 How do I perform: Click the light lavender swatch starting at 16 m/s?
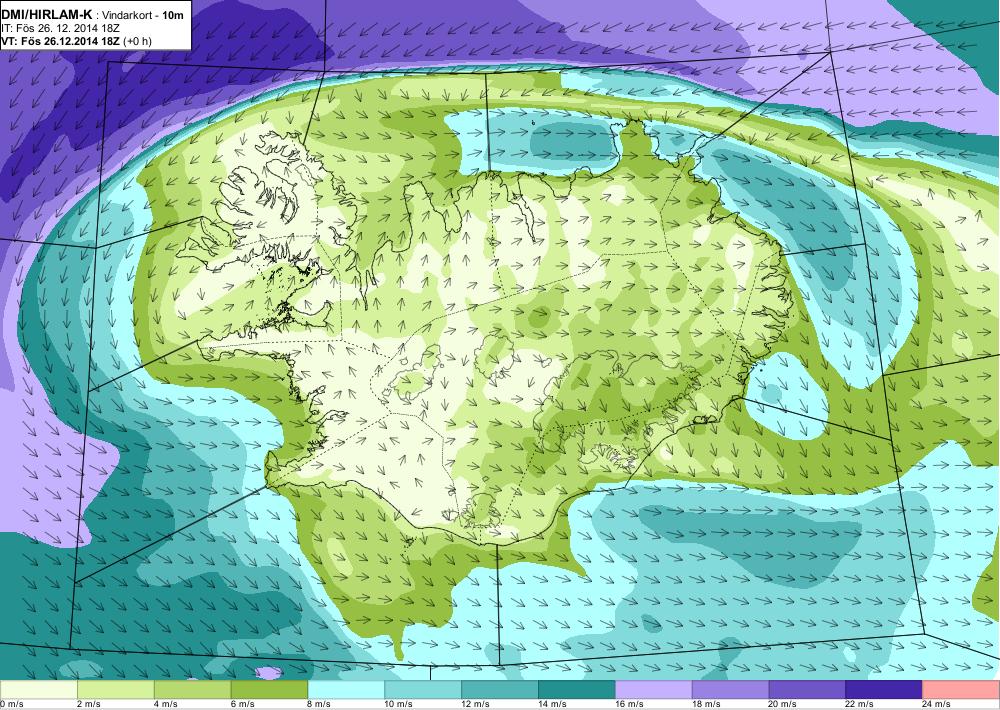click(654, 690)
